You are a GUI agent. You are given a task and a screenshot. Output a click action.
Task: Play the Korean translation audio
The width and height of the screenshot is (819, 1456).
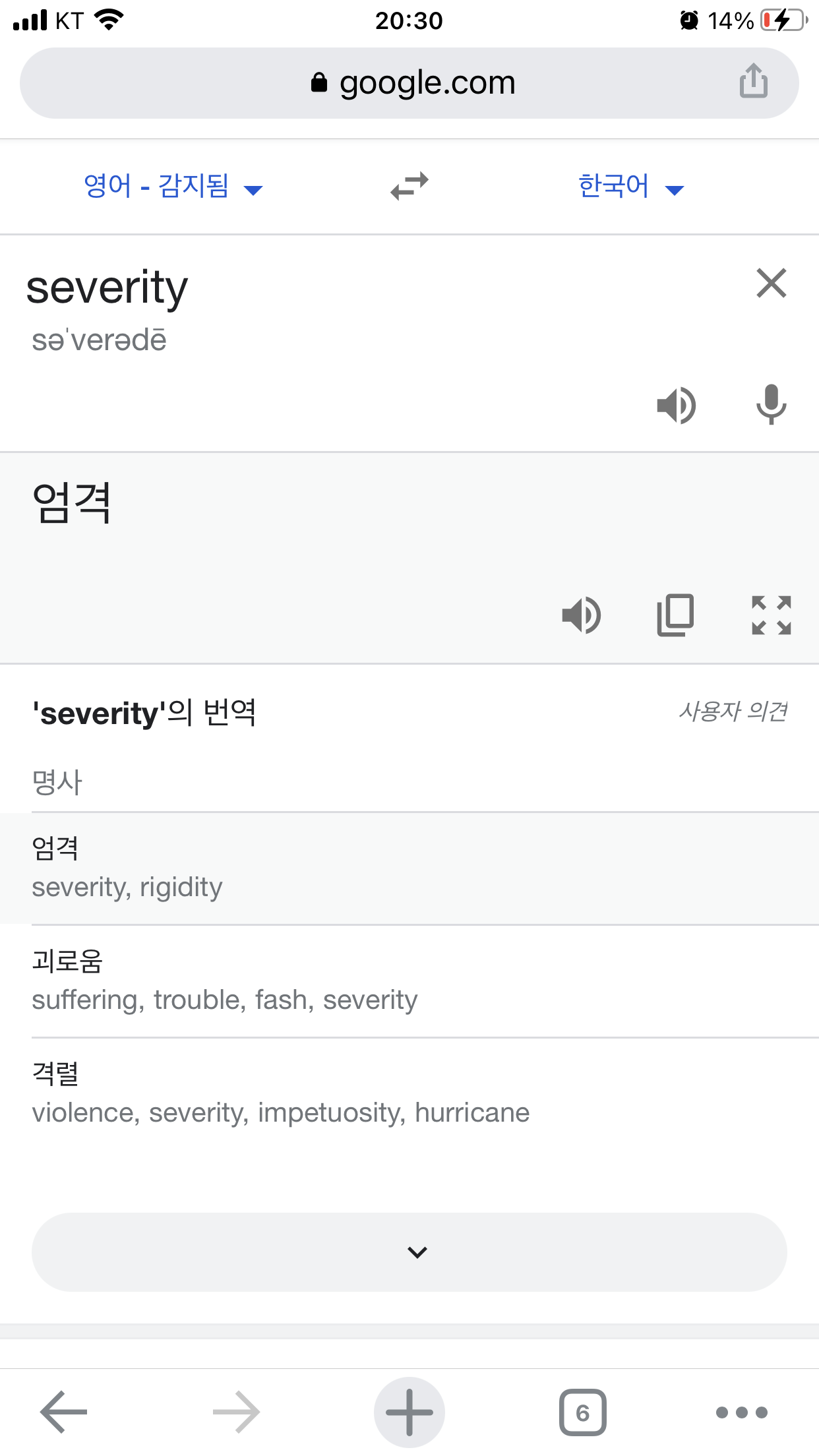tap(581, 615)
